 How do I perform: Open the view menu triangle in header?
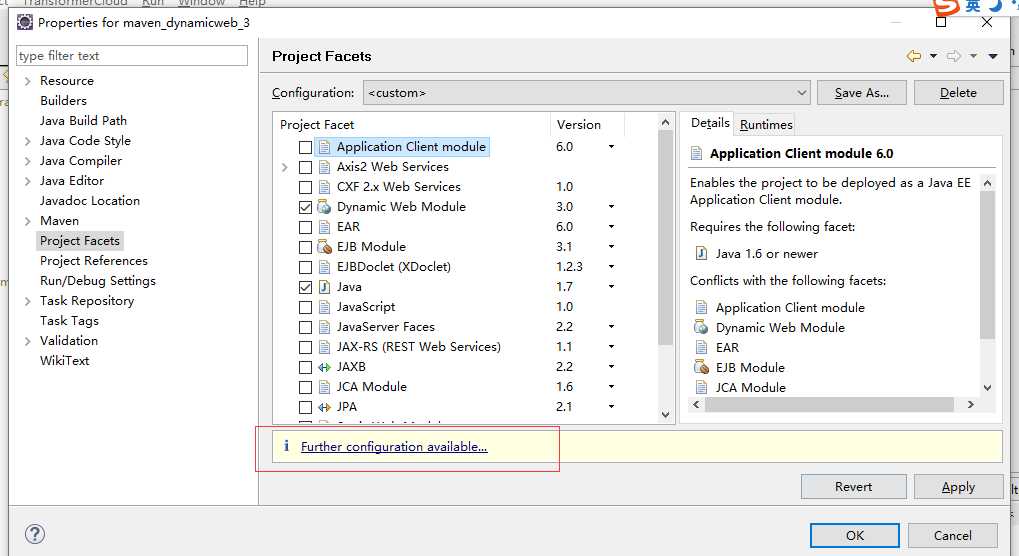click(x=993, y=57)
